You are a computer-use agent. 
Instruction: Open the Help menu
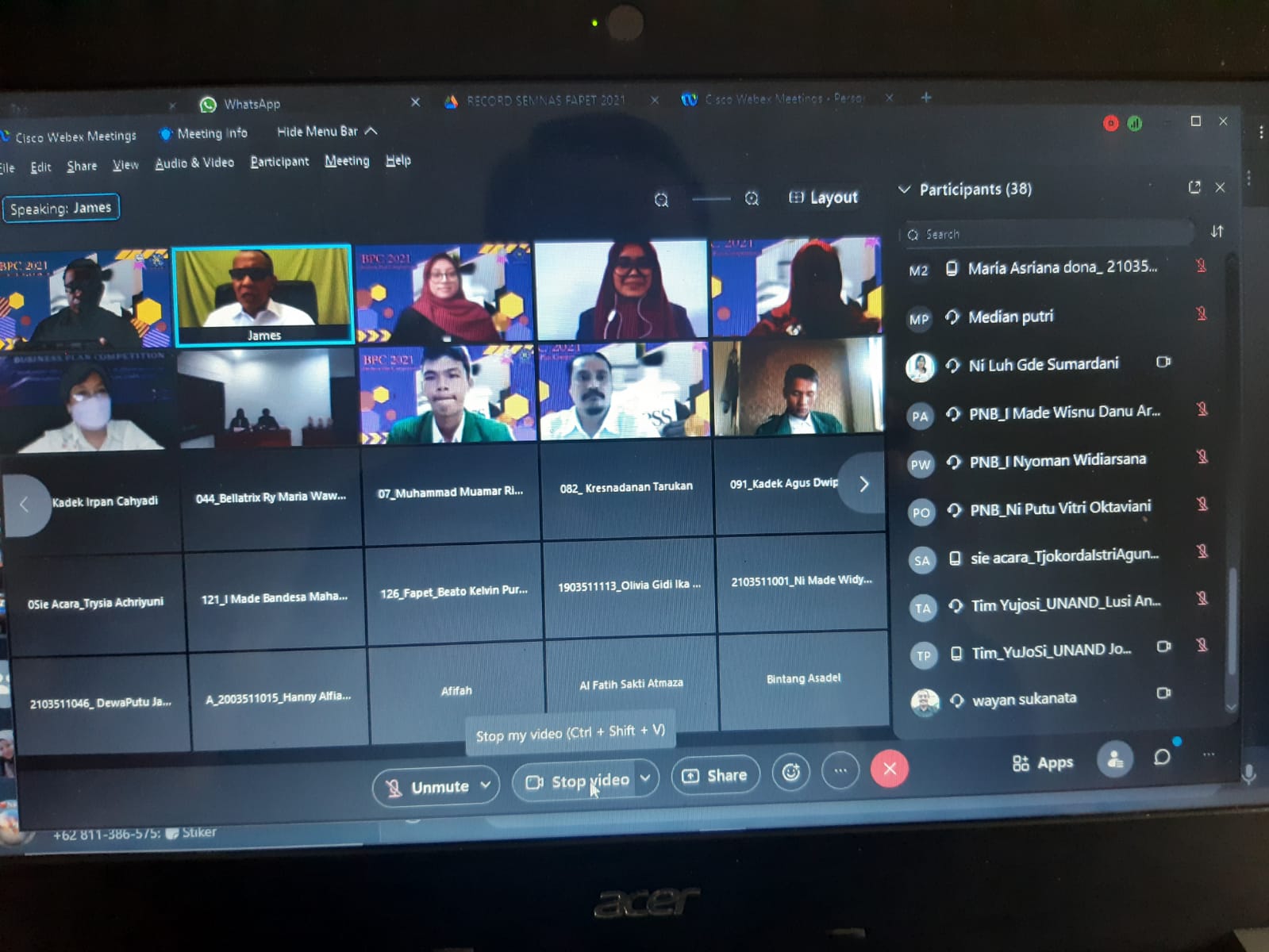tap(398, 160)
